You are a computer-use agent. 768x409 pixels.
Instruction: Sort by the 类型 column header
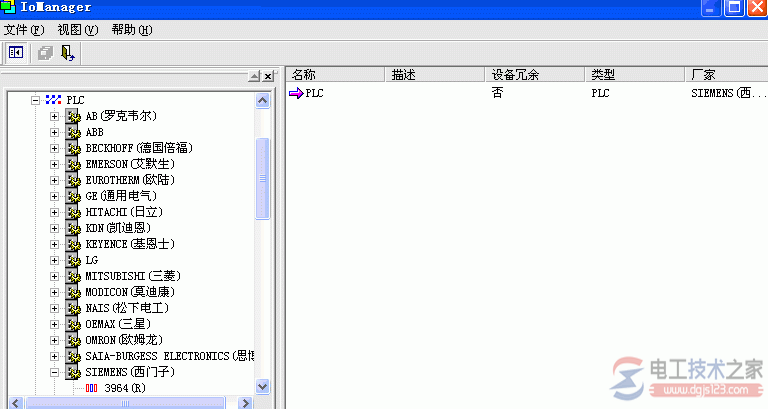point(635,74)
